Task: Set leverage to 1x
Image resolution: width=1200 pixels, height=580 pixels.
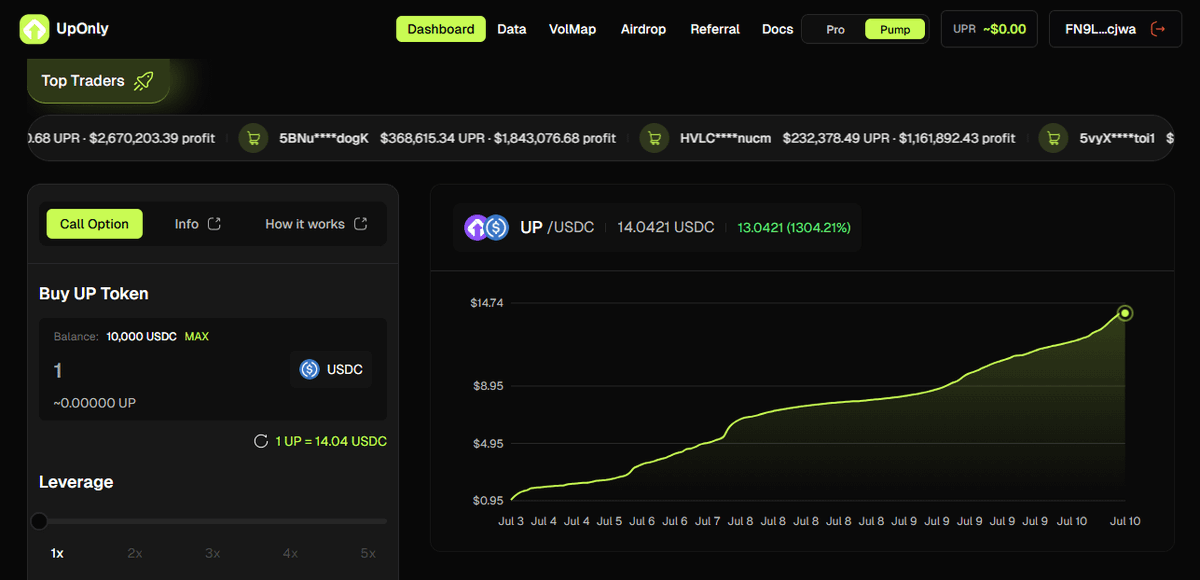Action: click(x=57, y=553)
